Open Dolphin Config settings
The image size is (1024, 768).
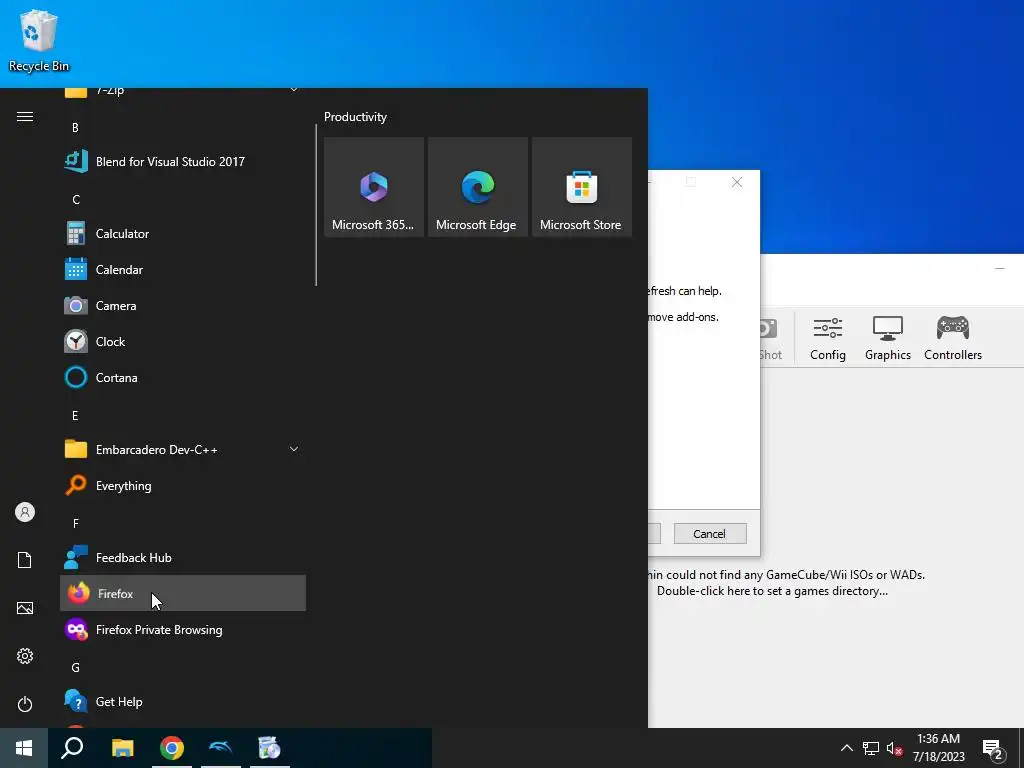click(x=827, y=338)
